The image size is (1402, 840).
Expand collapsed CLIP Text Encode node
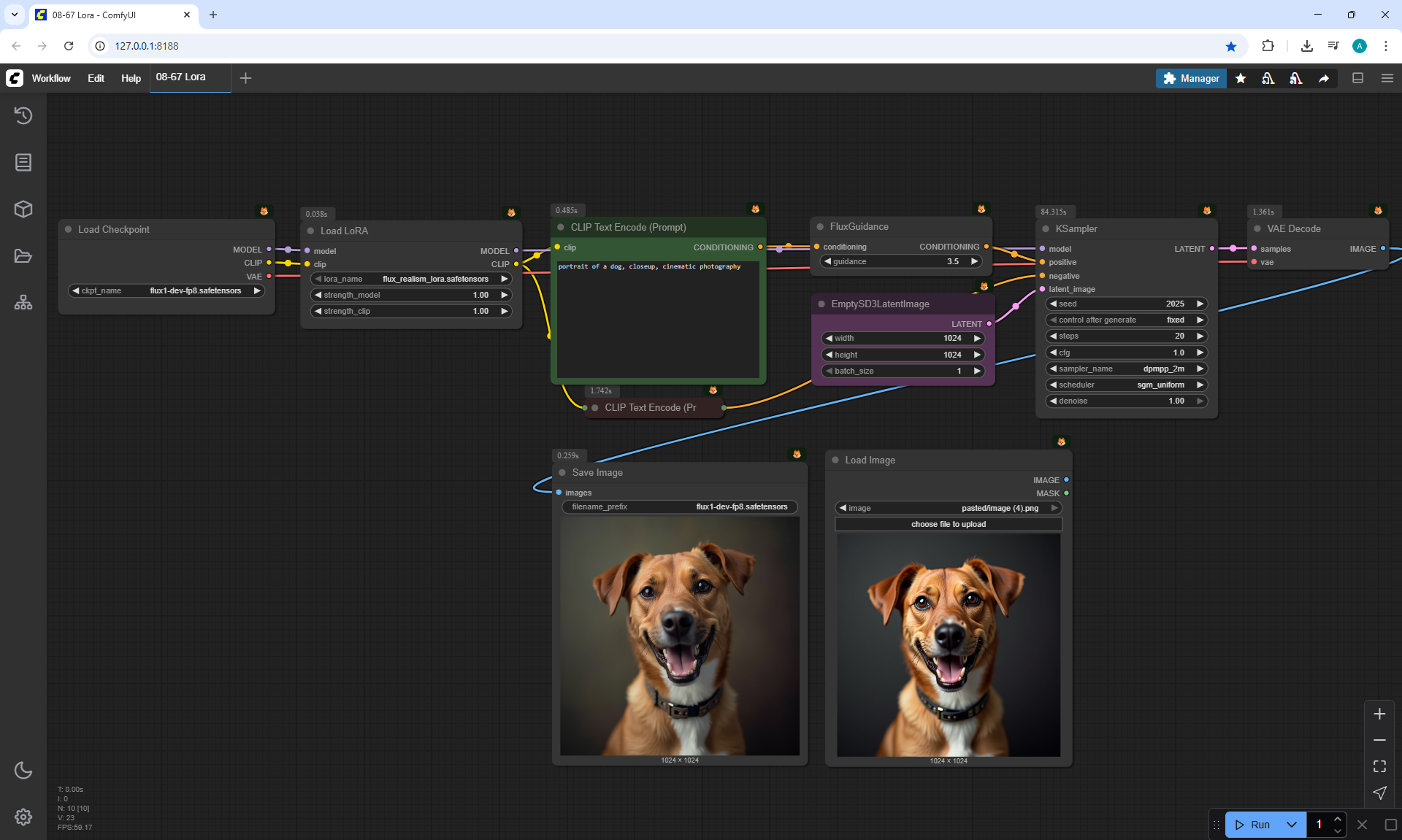[x=595, y=407]
